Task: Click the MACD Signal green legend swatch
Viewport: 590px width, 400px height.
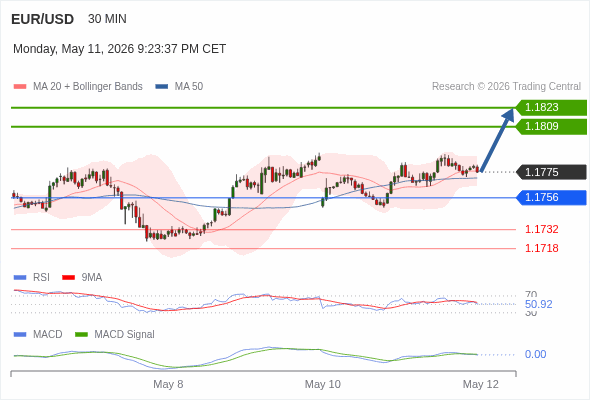Action: pyautogui.click(x=81, y=335)
